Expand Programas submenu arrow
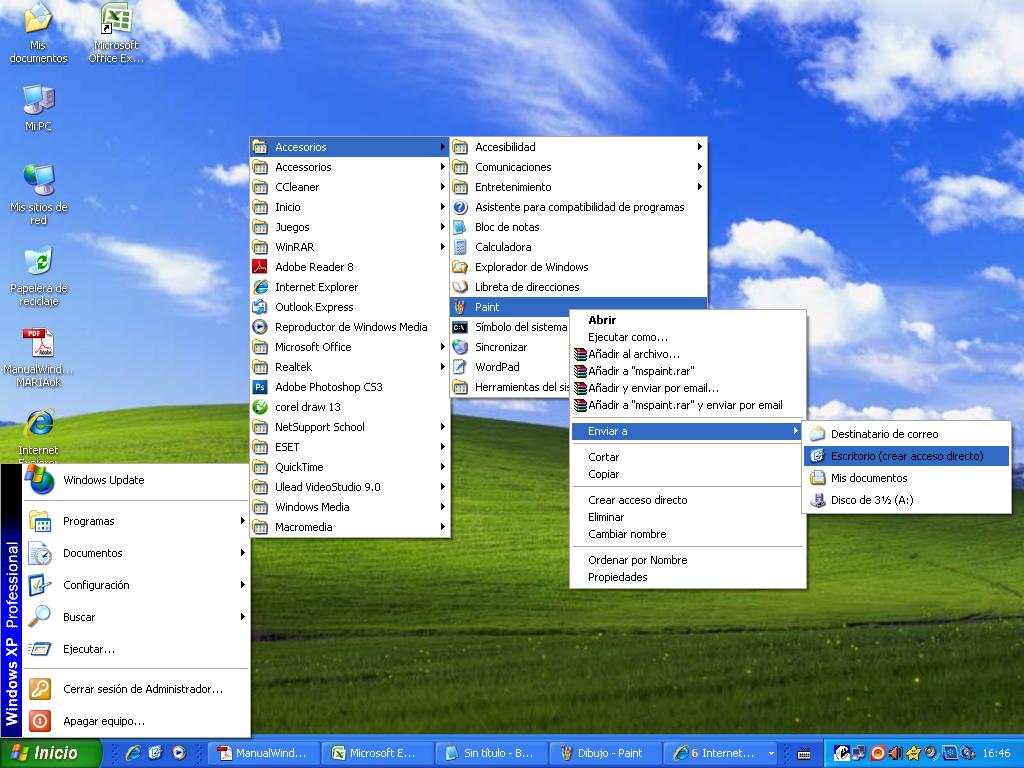The width and height of the screenshot is (1024, 768). [x=242, y=521]
